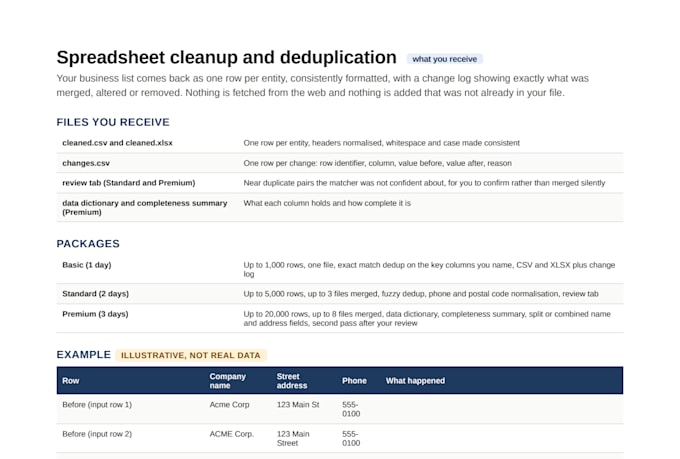Image resolution: width=680 pixels, height=459 pixels.
Task: Click the 'Up to 5,000 rows' Standard description
Action: coord(421,294)
